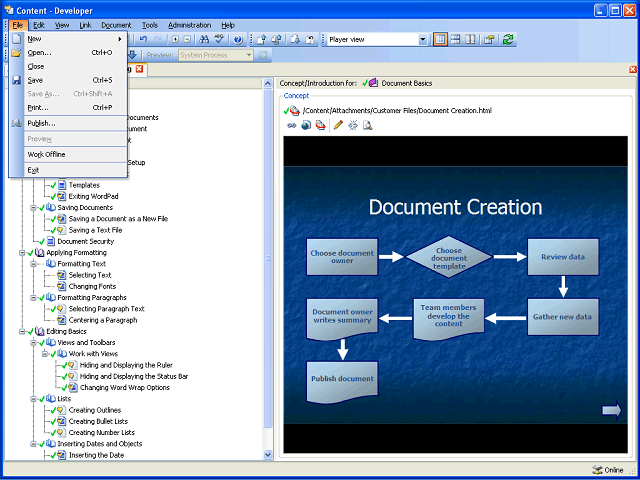Click the Help question mark toolbar icon
Screen dimensions: 640x480
238,39
